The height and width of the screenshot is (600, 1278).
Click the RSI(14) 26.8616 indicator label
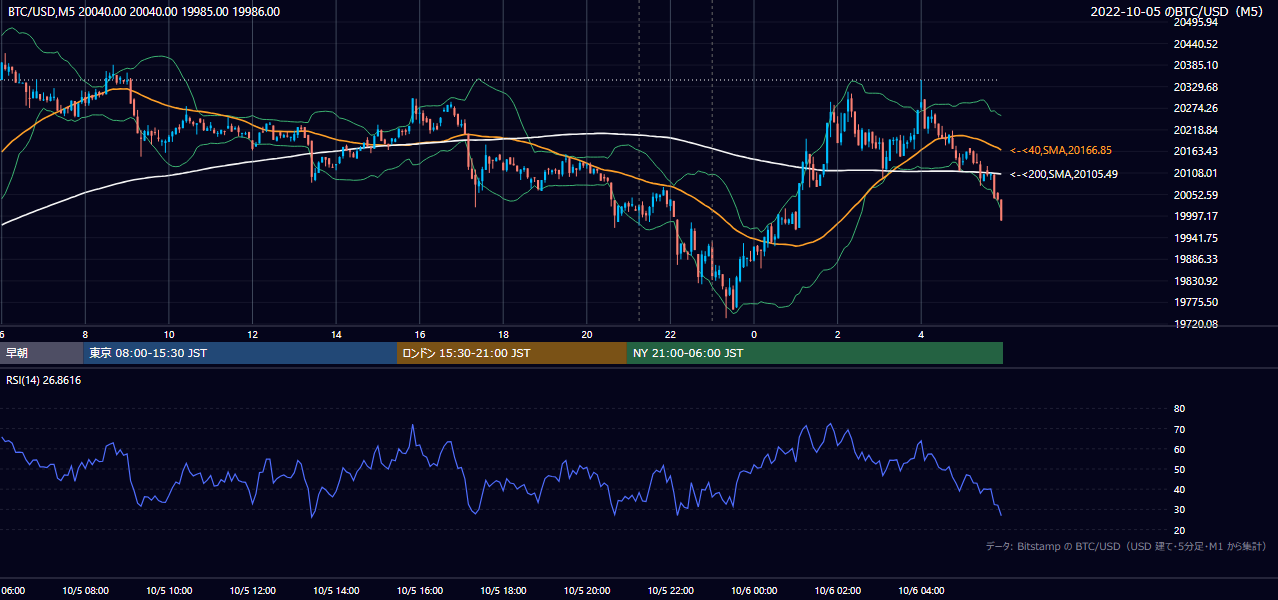pyautogui.click(x=44, y=380)
